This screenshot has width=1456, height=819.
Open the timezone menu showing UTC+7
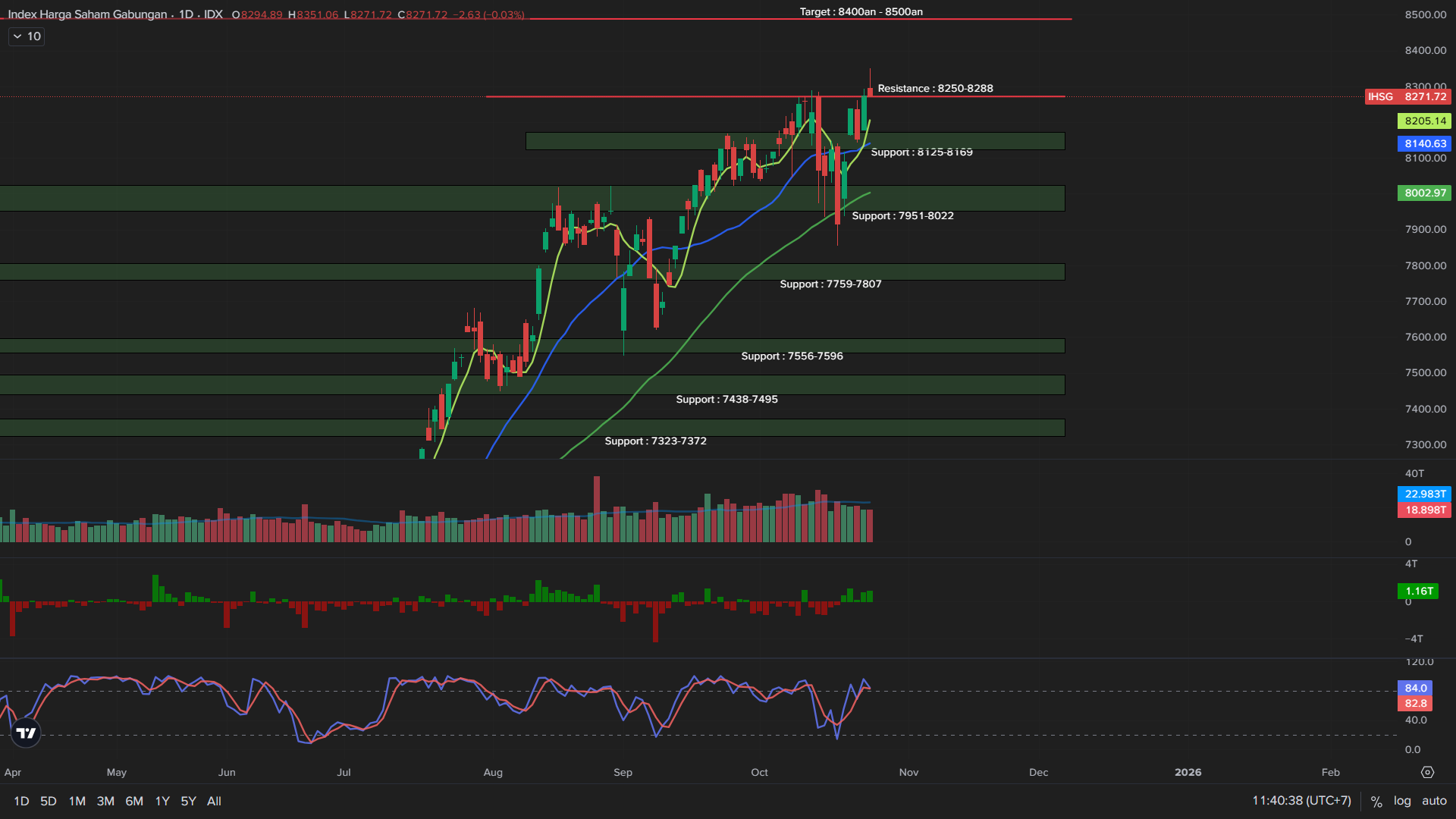point(1301,801)
